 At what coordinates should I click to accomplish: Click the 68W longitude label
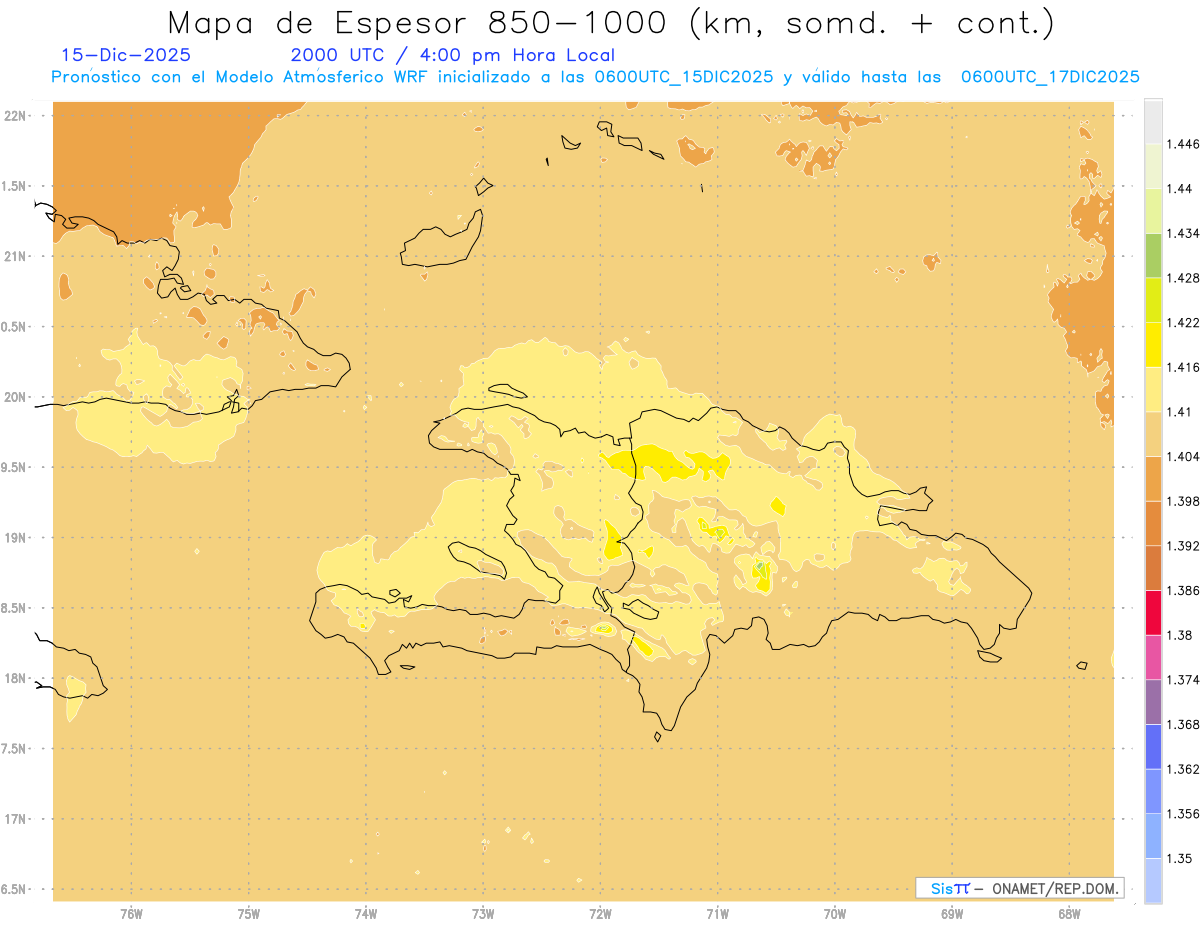pos(1069,913)
